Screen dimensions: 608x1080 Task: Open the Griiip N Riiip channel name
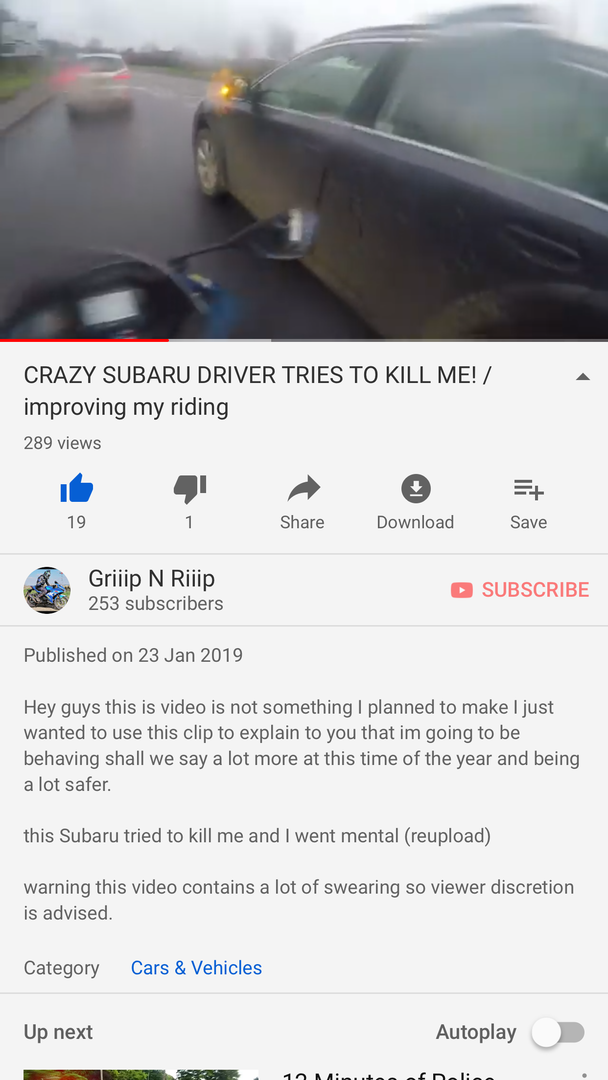[x=151, y=579]
